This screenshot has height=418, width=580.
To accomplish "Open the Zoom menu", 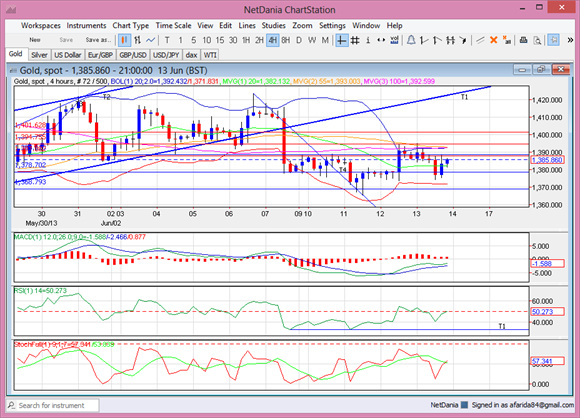I will click(302, 26).
